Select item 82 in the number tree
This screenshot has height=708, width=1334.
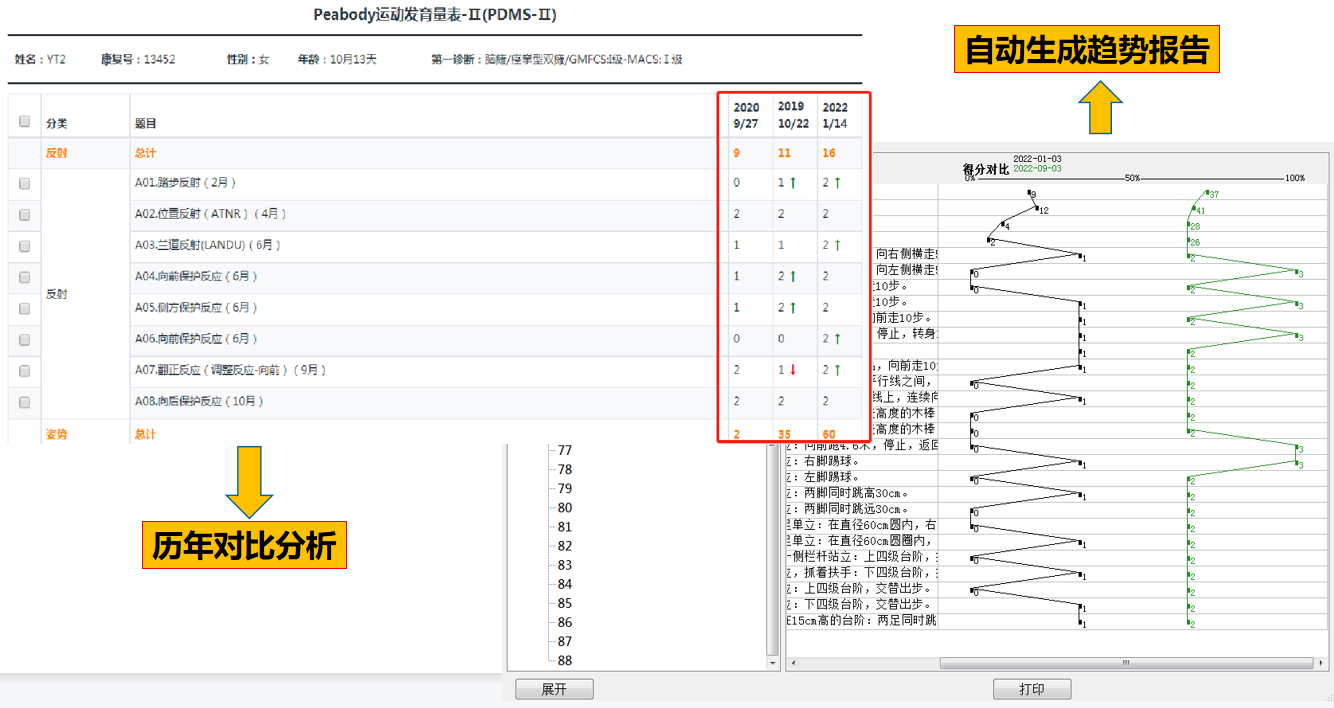point(565,546)
